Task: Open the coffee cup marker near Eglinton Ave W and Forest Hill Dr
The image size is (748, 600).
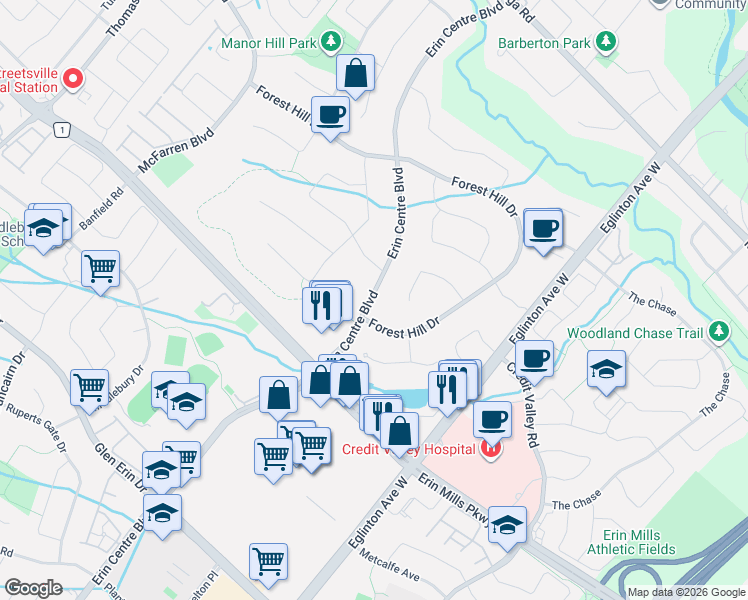Action: [543, 228]
